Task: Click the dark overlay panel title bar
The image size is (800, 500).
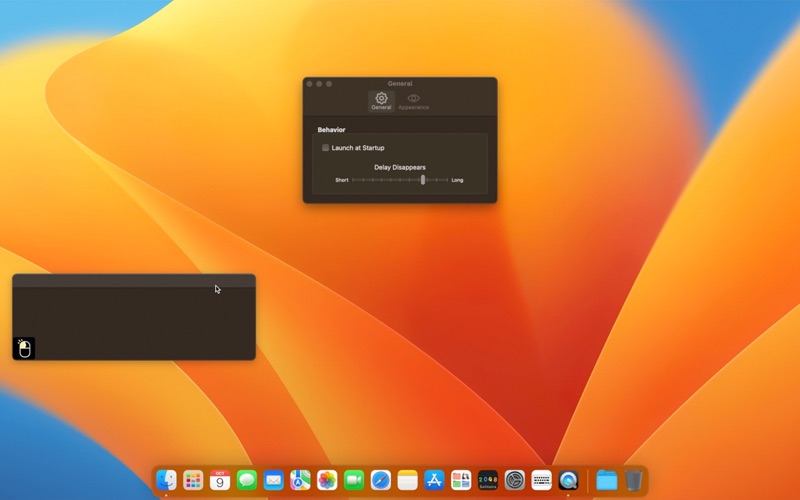Action: coord(133,281)
